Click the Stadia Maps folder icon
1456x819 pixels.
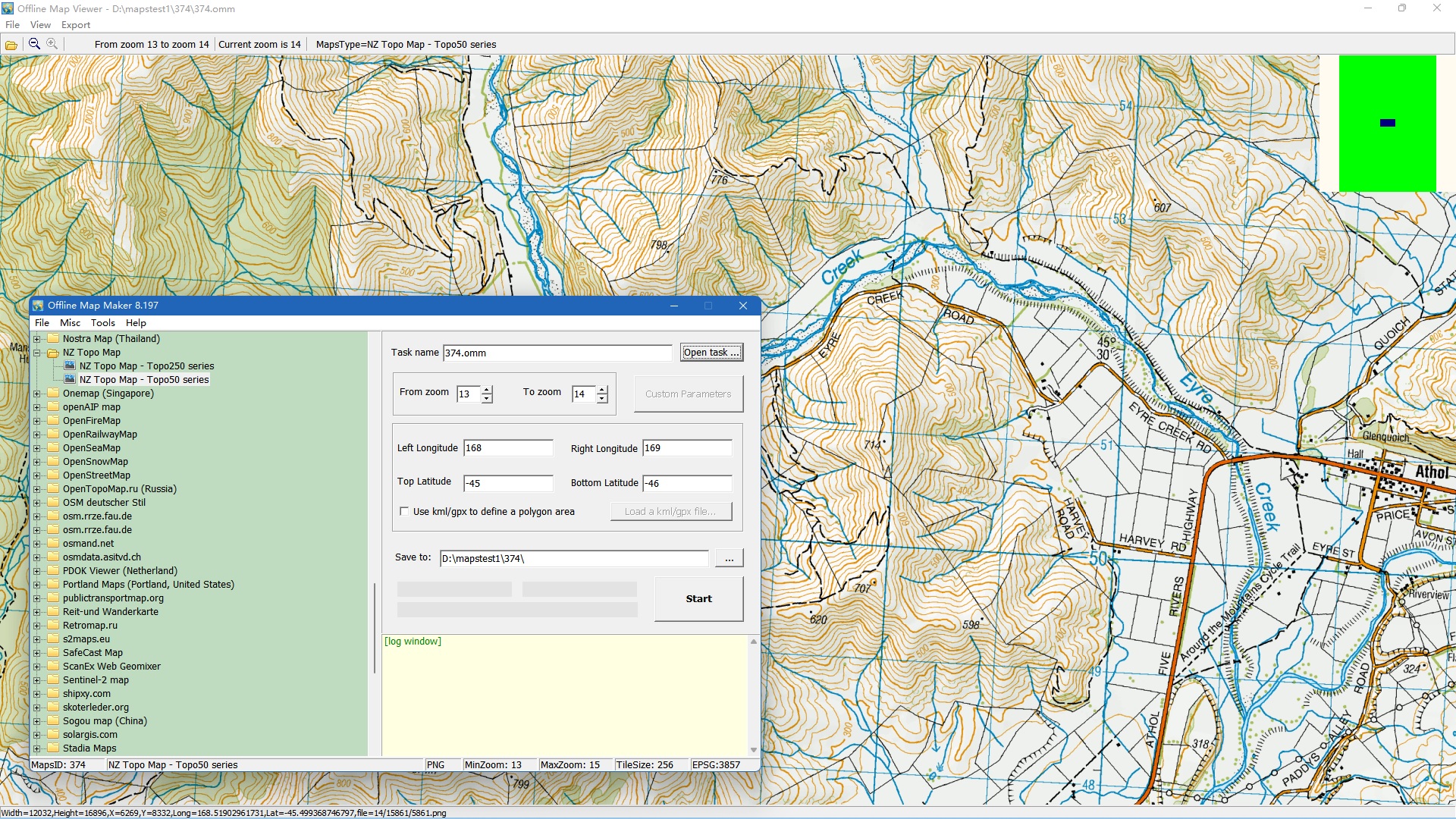(53, 748)
